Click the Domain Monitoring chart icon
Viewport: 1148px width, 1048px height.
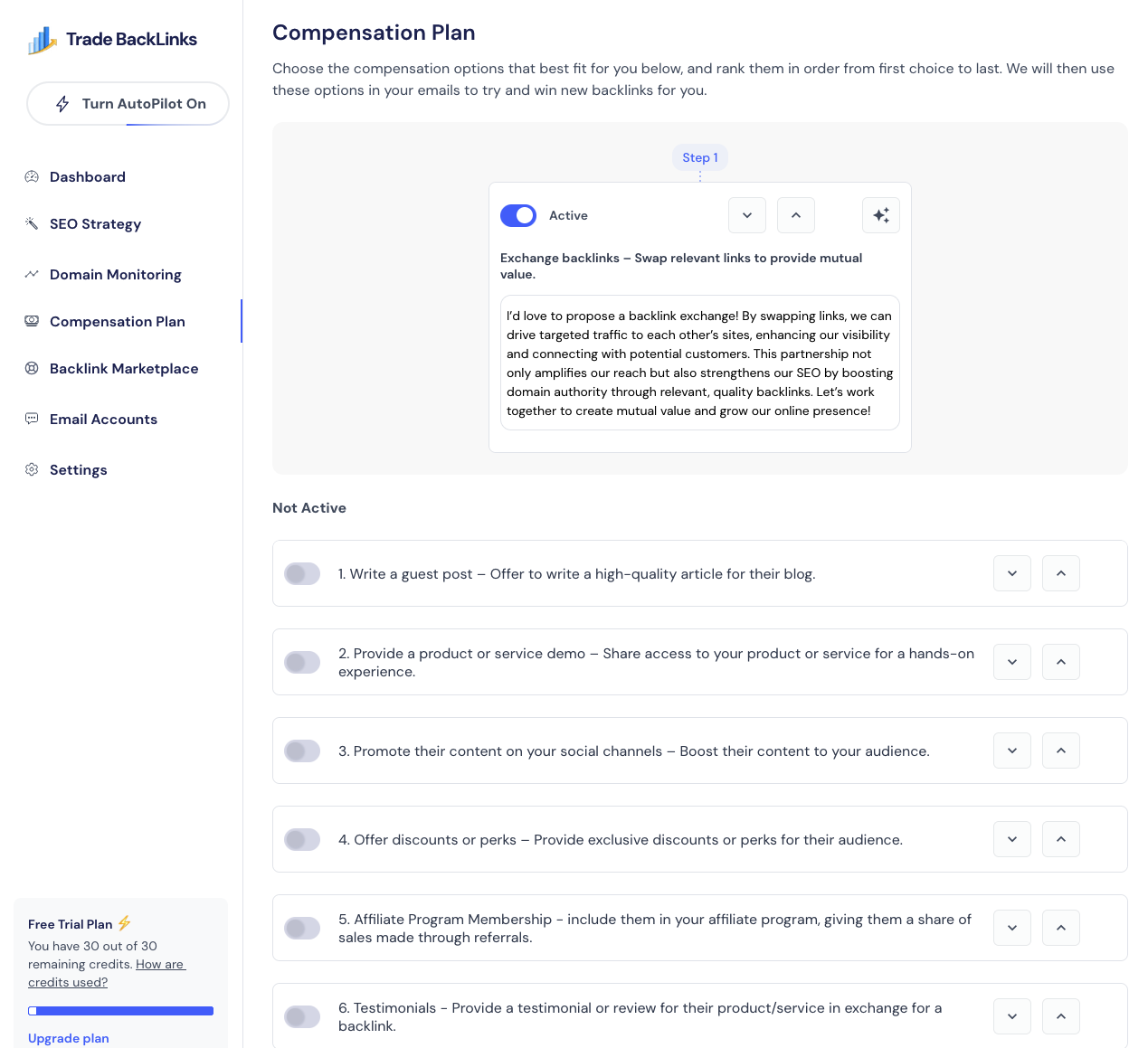(32, 274)
